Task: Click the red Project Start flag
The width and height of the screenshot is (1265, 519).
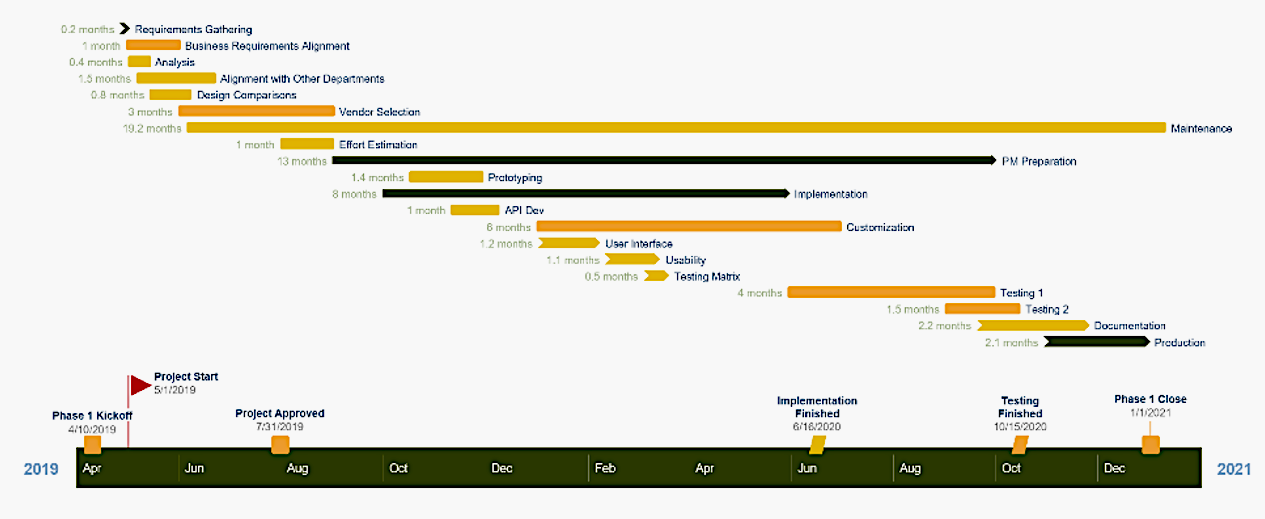Action: pos(139,384)
